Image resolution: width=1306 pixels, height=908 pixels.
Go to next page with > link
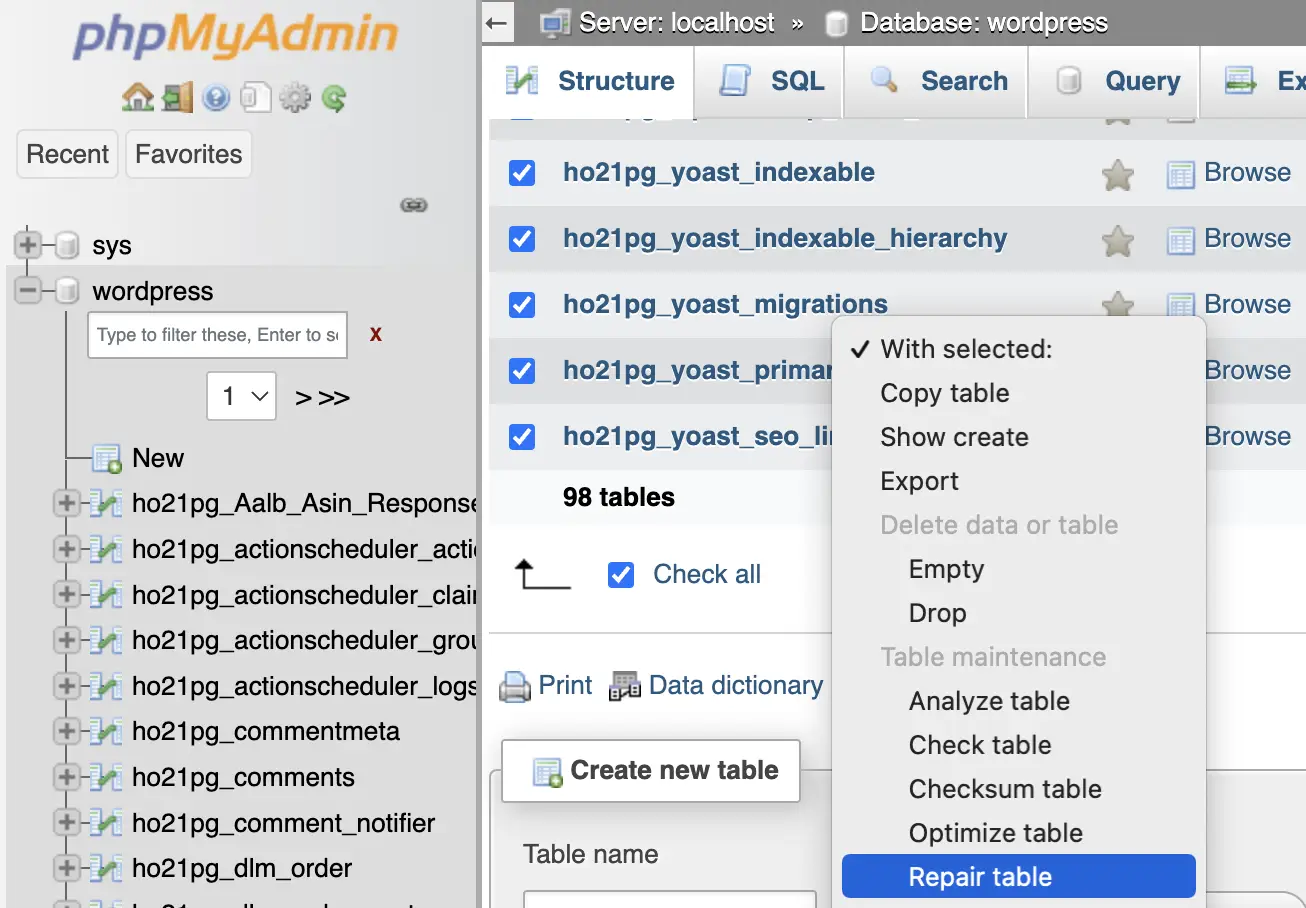(304, 398)
